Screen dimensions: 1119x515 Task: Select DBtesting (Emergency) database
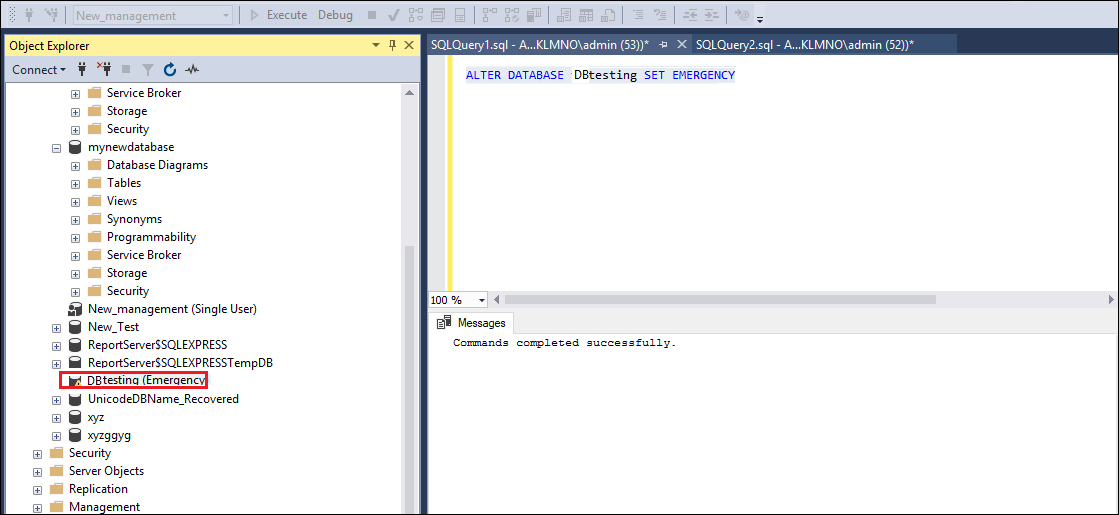point(146,380)
